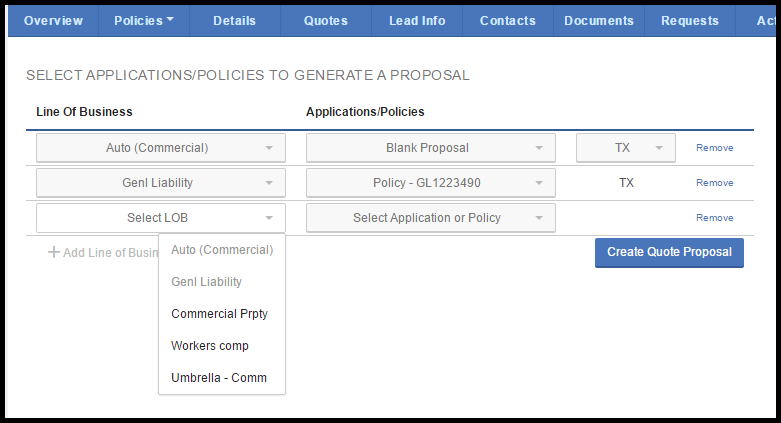Expand the Auto (Commercial) LOB dropdown

point(161,148)
